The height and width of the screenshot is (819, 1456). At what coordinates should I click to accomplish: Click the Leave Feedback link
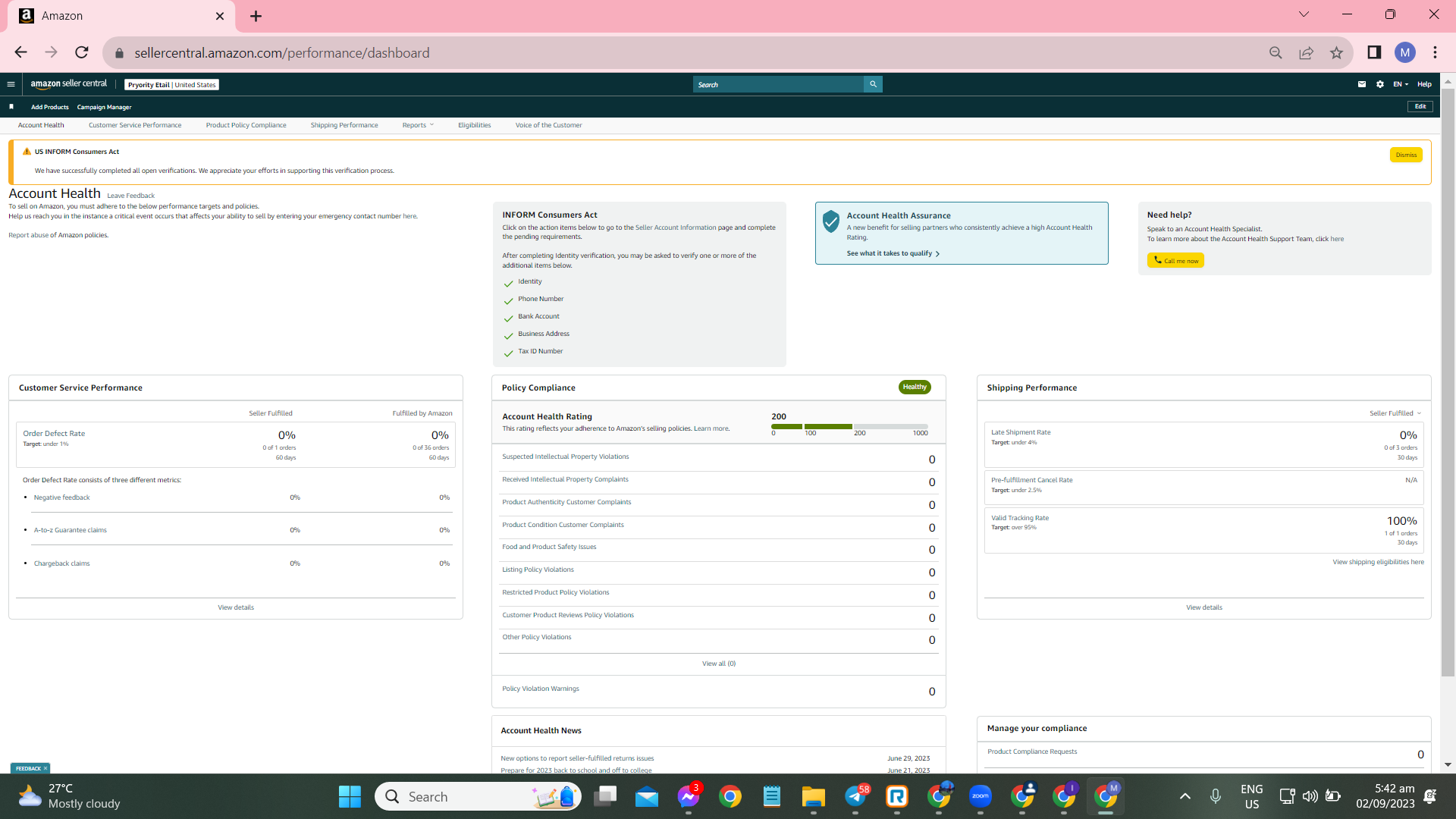(130, 196)
